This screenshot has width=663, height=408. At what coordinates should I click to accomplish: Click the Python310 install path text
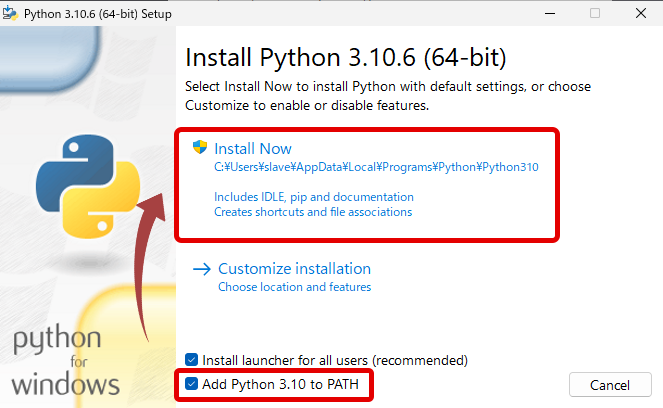[376, 167]
